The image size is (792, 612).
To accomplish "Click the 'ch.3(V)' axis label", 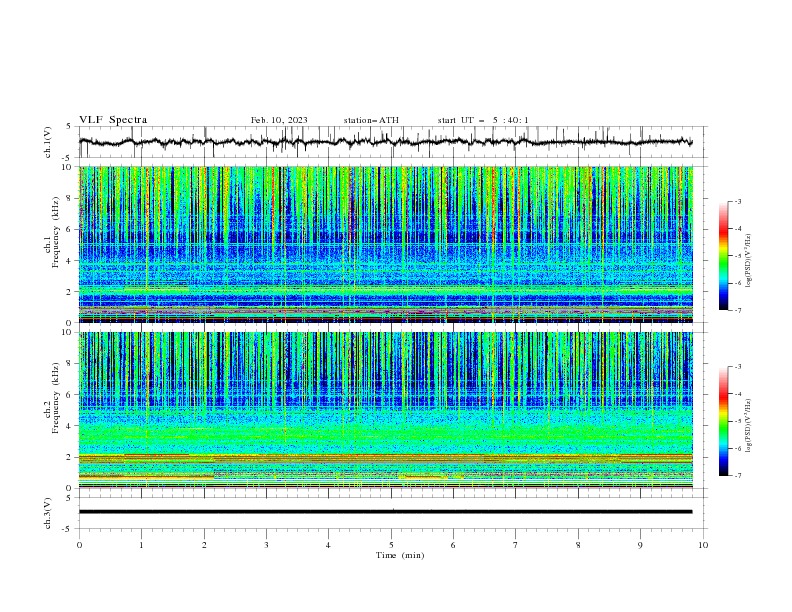I will (x=48, y=513).
